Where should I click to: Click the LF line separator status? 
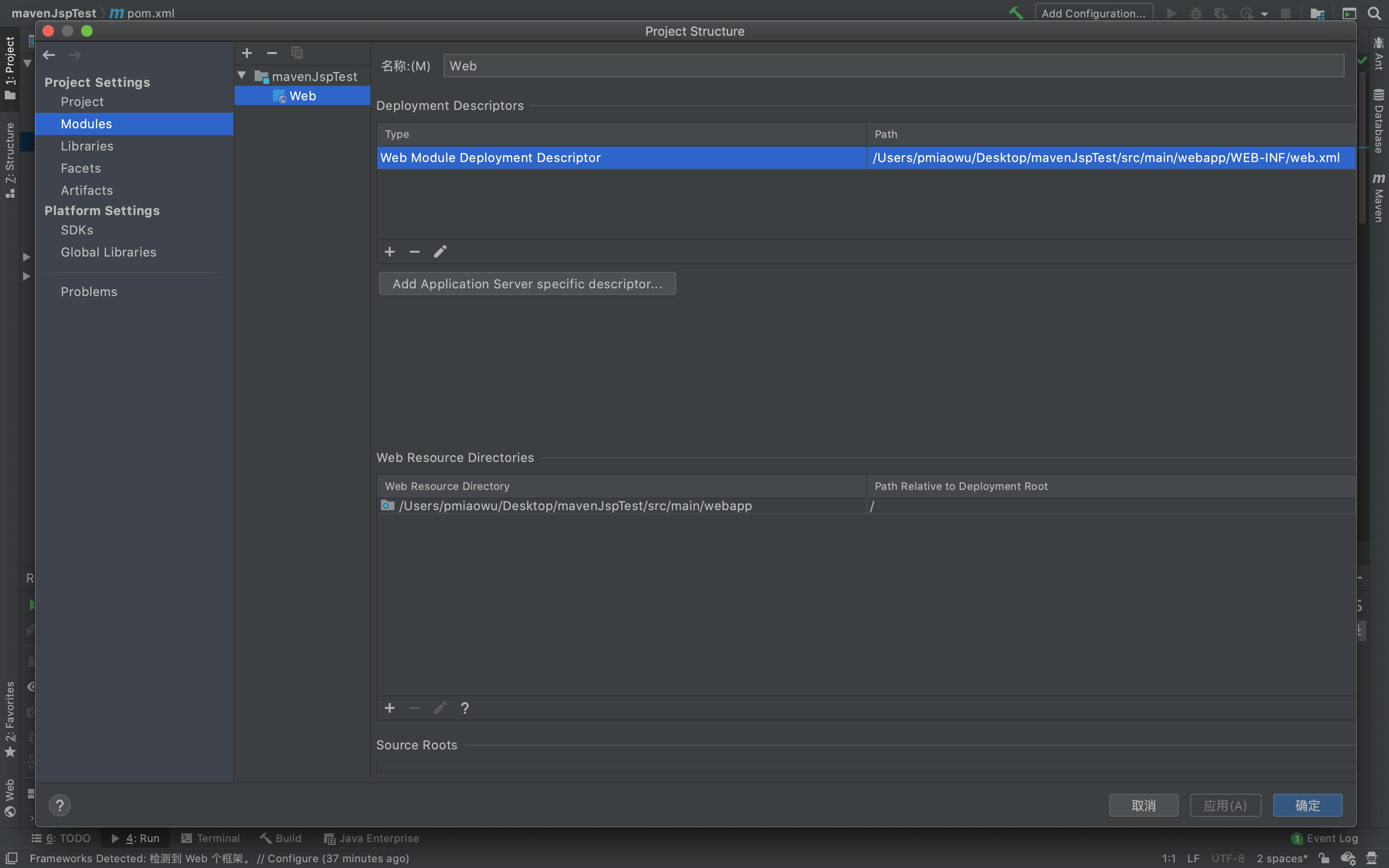tap(1193, 858)
